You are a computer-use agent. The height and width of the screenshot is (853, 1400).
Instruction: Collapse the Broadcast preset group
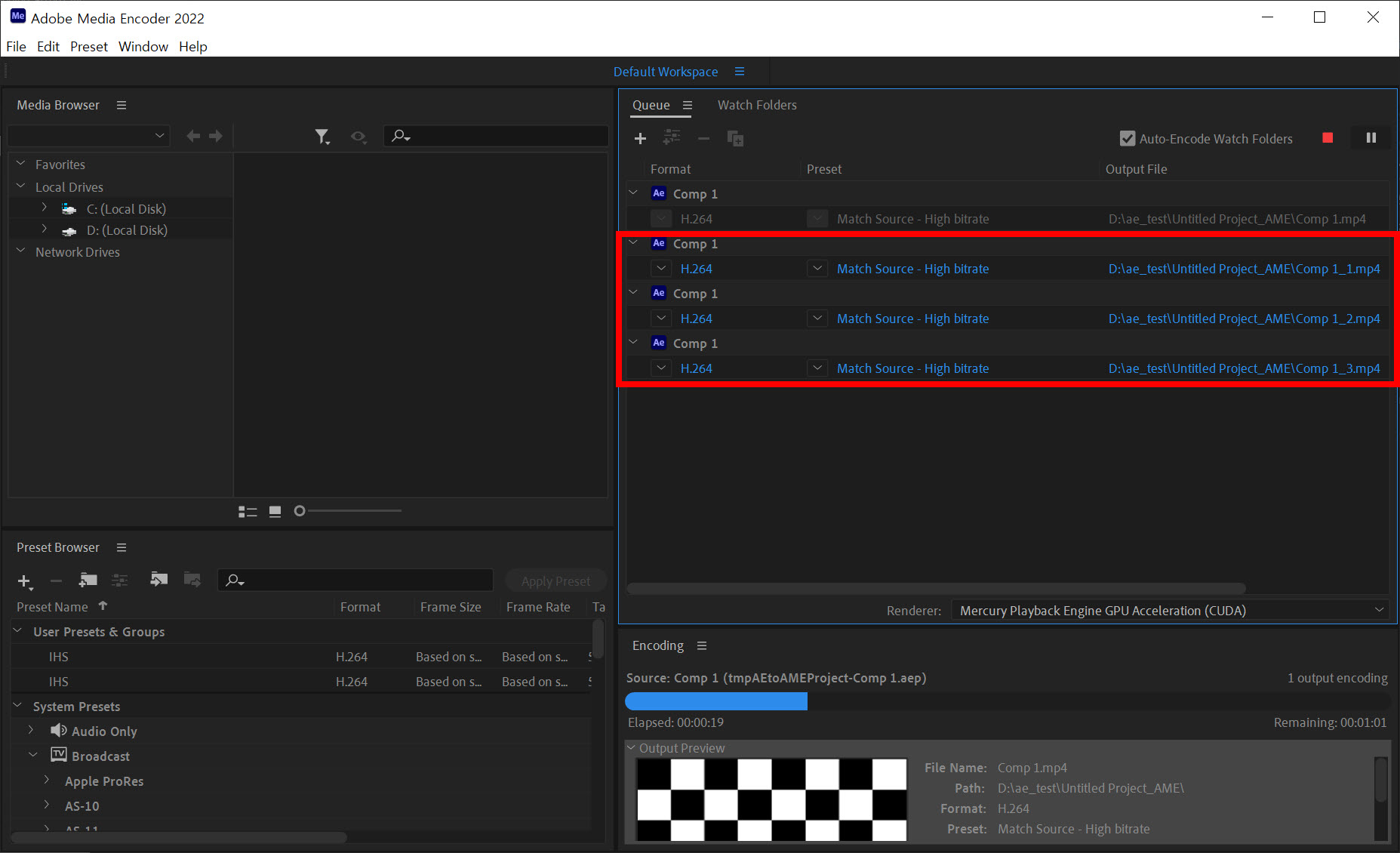coord(32,755)
